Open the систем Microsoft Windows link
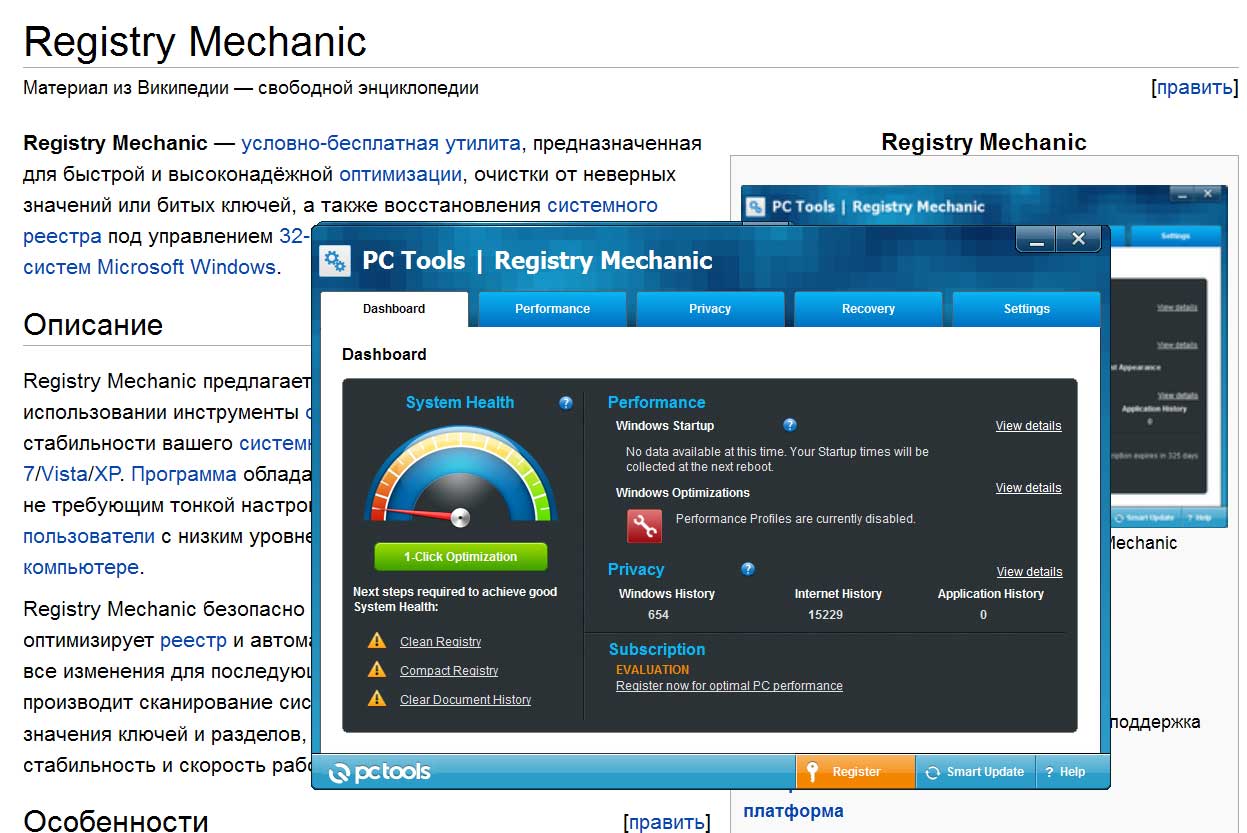The width and height of the screenshot is (1247, 833). coord(149,267)
